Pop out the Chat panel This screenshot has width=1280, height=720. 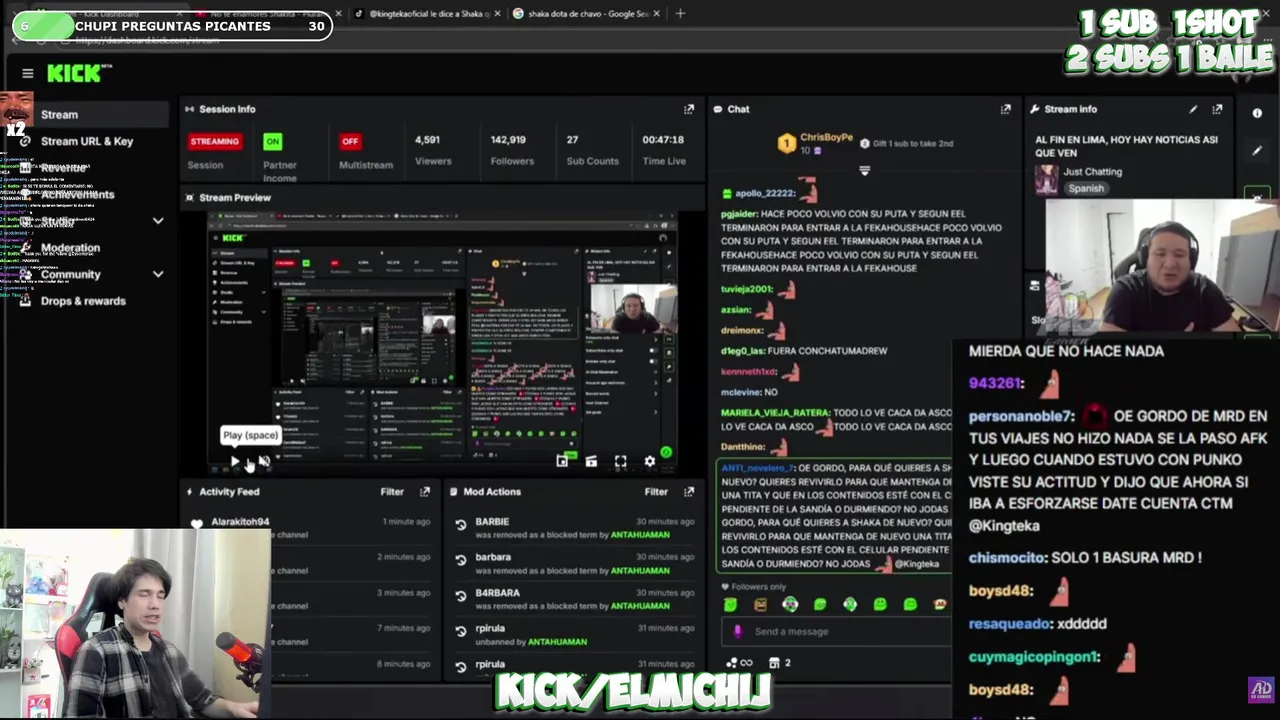1006,109
